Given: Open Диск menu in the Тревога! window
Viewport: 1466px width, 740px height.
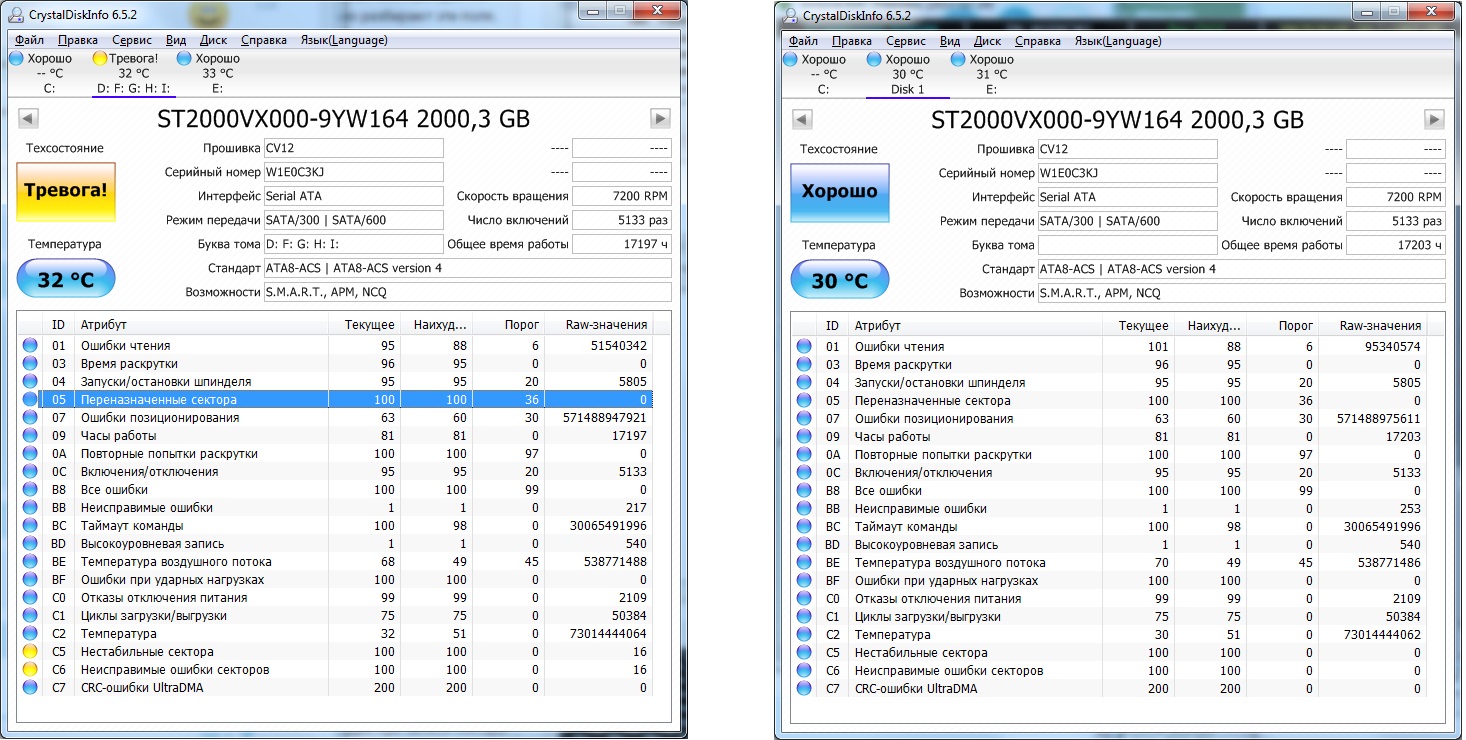Looking at the screenshot, I should pos(213,40).
